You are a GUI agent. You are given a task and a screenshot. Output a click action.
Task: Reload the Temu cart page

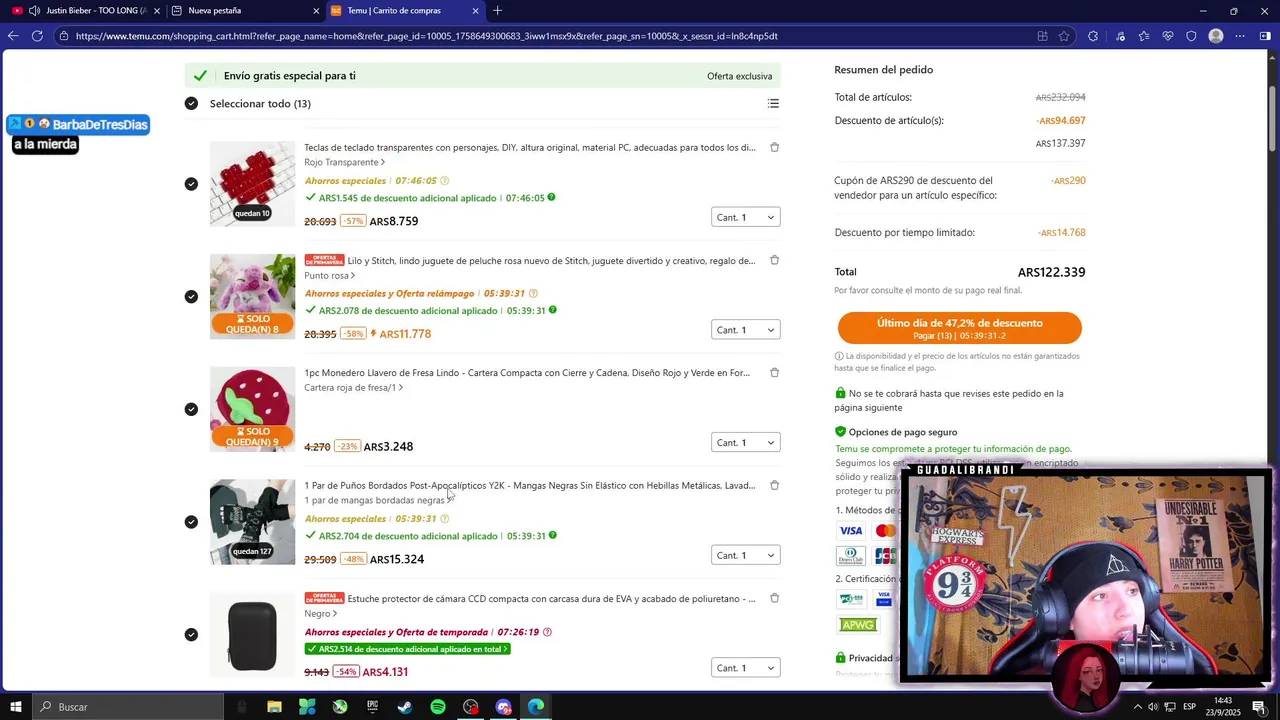tap(37, 36)
